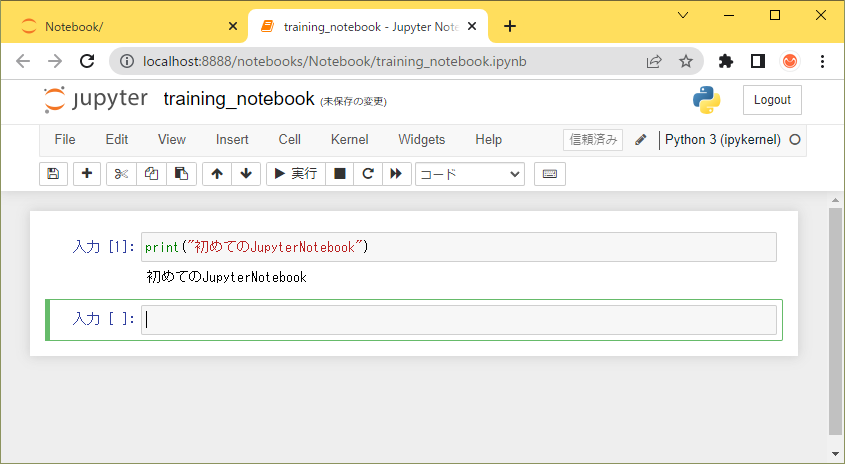Open the command palette keyboard icon
This screenshot has height=464, width=845.
click(550, 174)
